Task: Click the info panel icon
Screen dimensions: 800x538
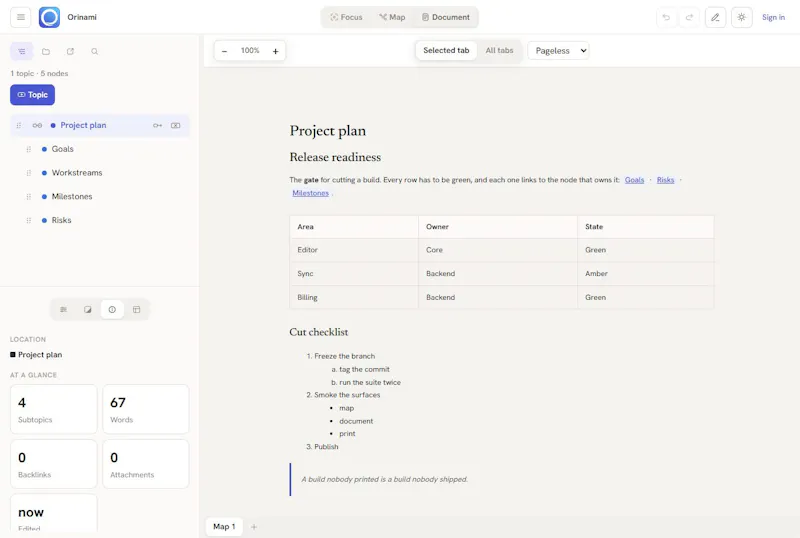Action: click(112, 309)
